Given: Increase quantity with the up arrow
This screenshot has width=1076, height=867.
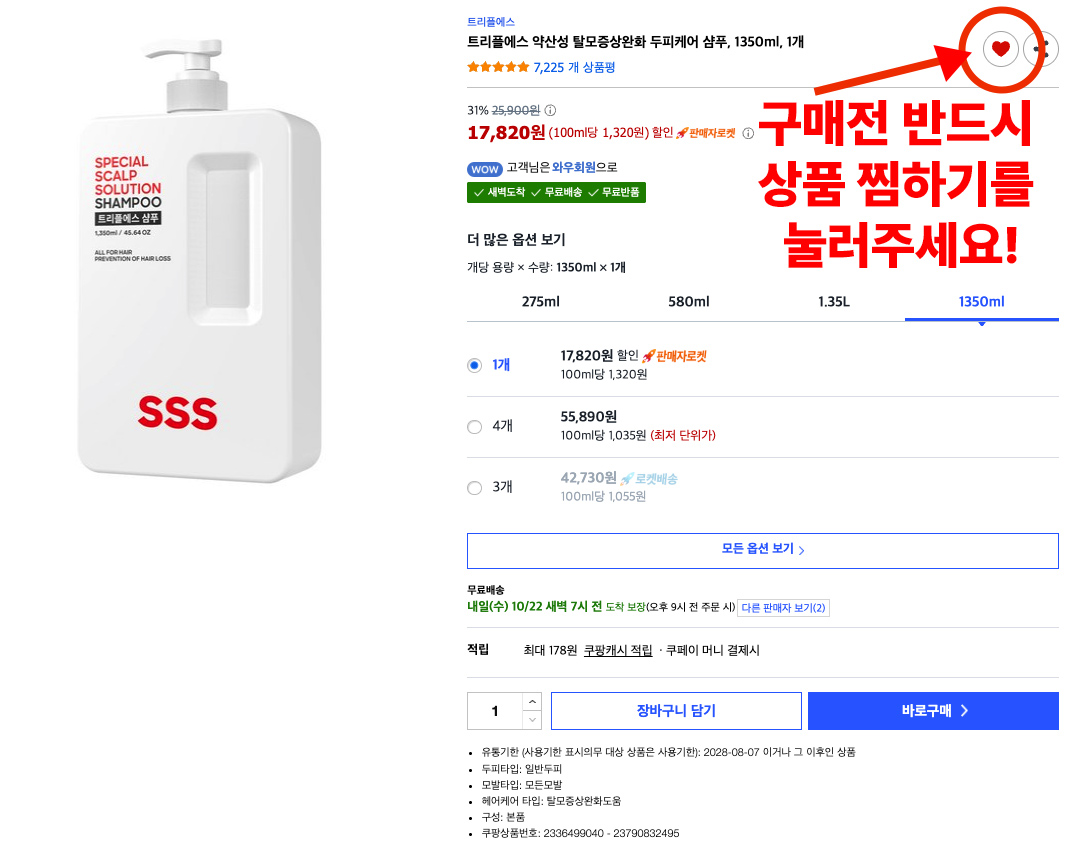Looking at the screenshot, I should coord(532,702).
